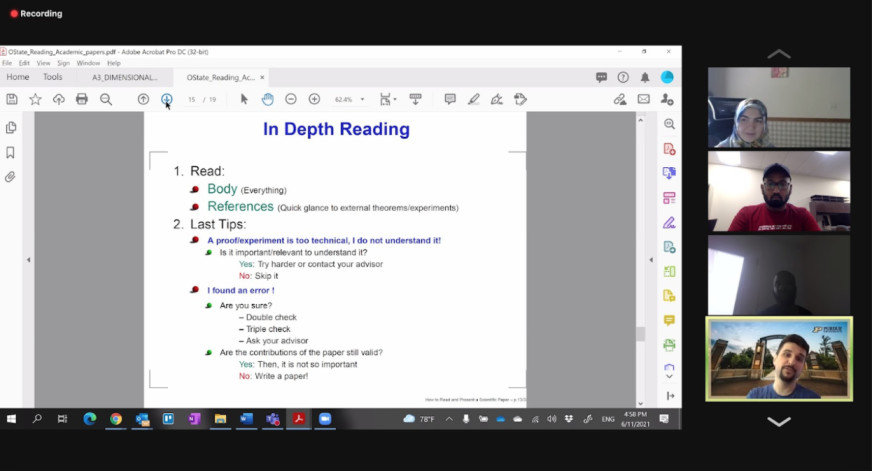Viewport: 872px width, 471px height.
Task: Open the page thumbnails side panel
Action: click(11, 128)
